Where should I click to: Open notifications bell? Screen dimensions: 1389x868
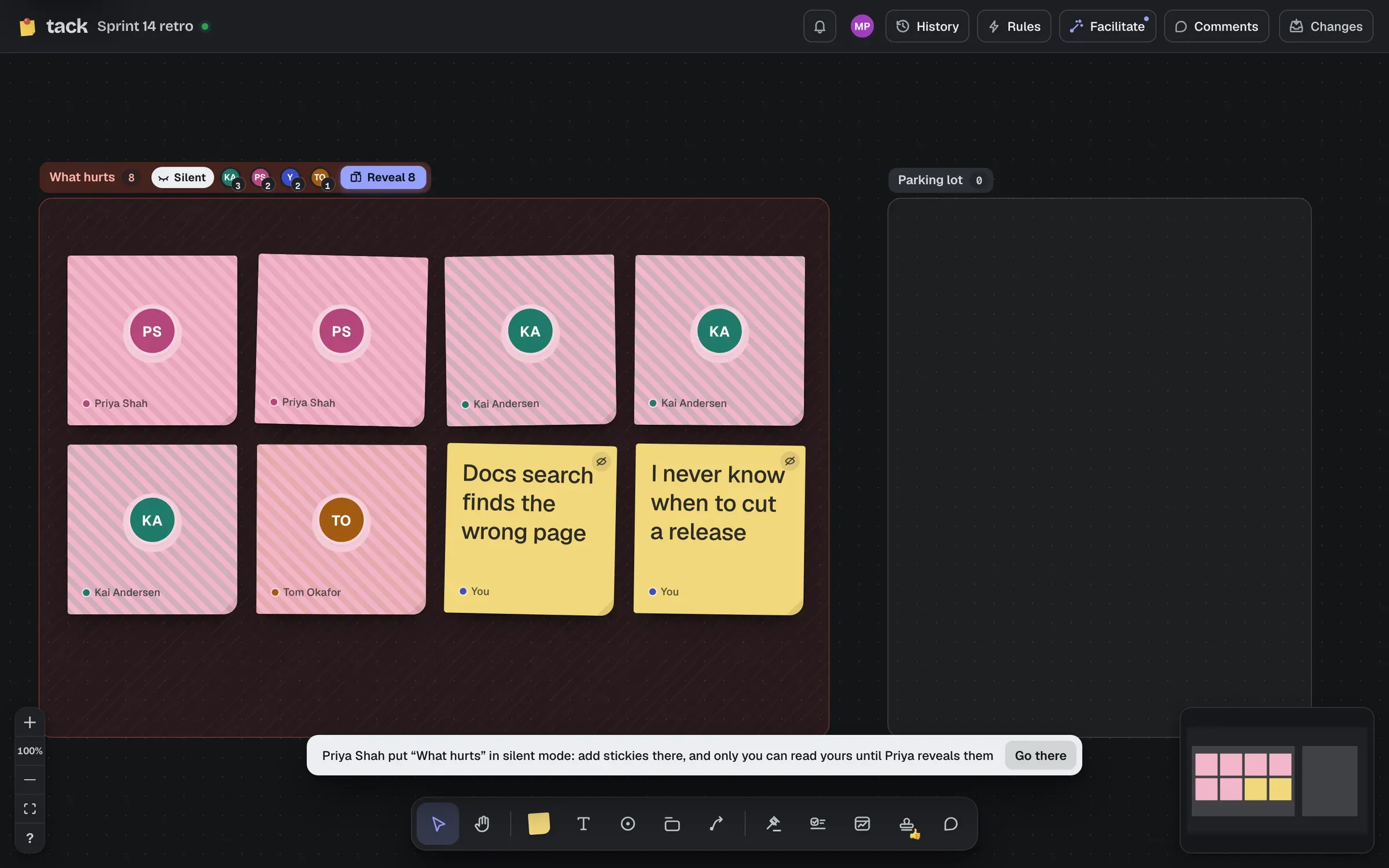(820, 26)
